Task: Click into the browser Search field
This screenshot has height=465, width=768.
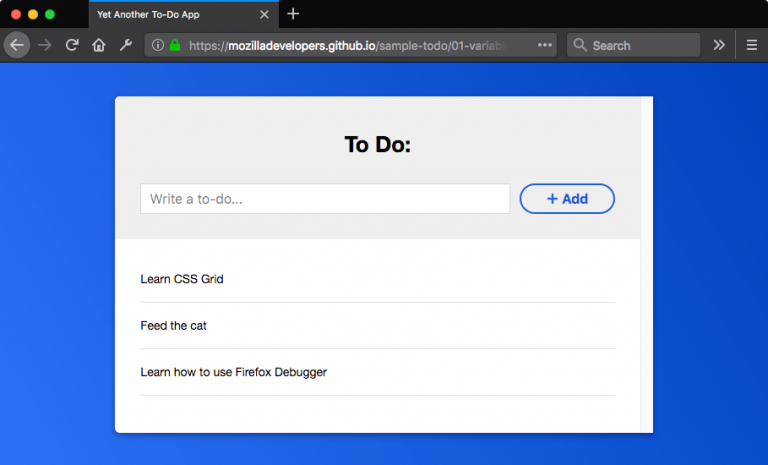Action: (633, 45)
